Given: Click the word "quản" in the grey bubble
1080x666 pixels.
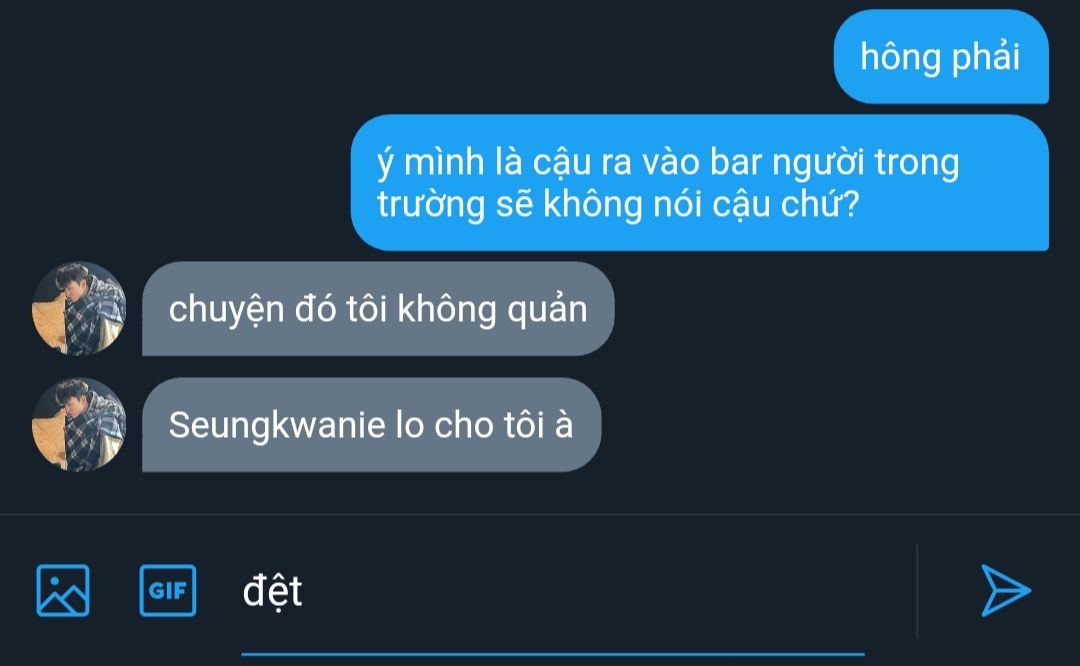Looking at the screenshot, I should point(548,309).
